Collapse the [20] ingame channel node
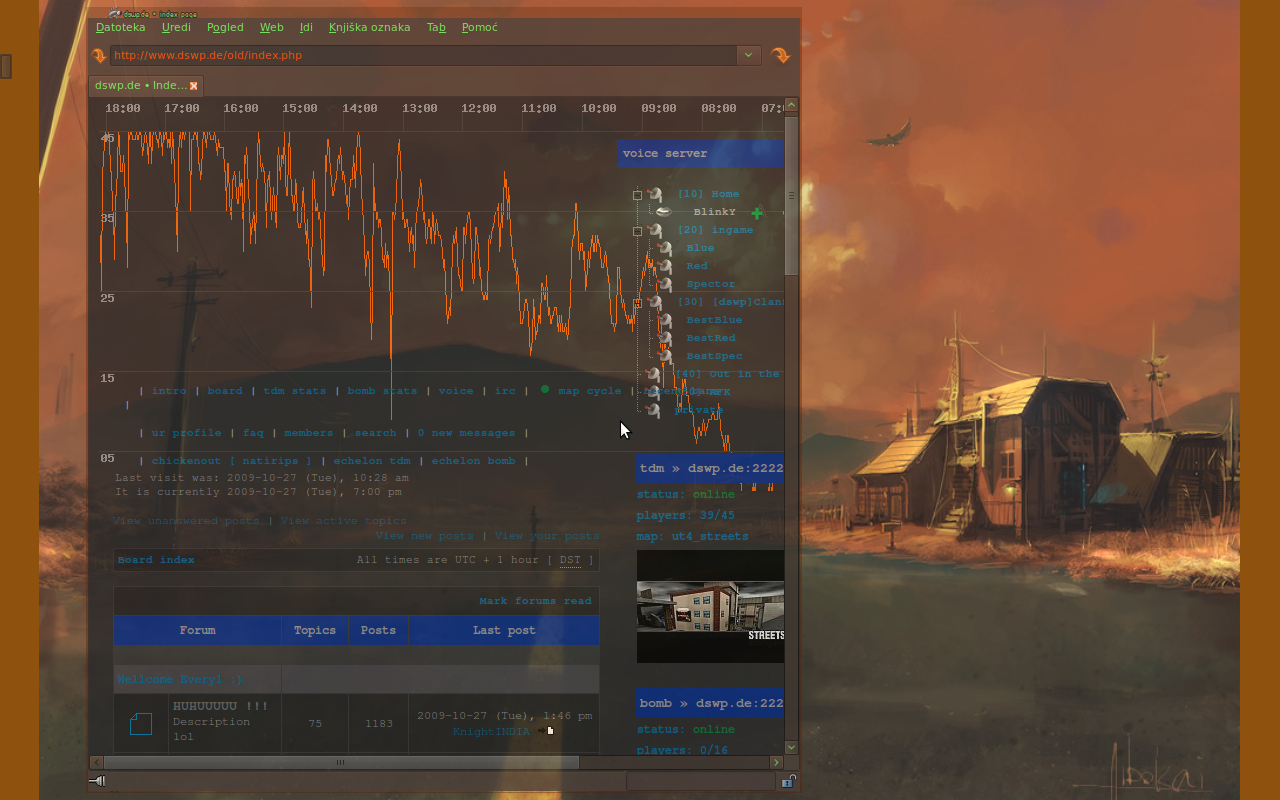Screen dimensions: 1280x800 click(638, 231)
